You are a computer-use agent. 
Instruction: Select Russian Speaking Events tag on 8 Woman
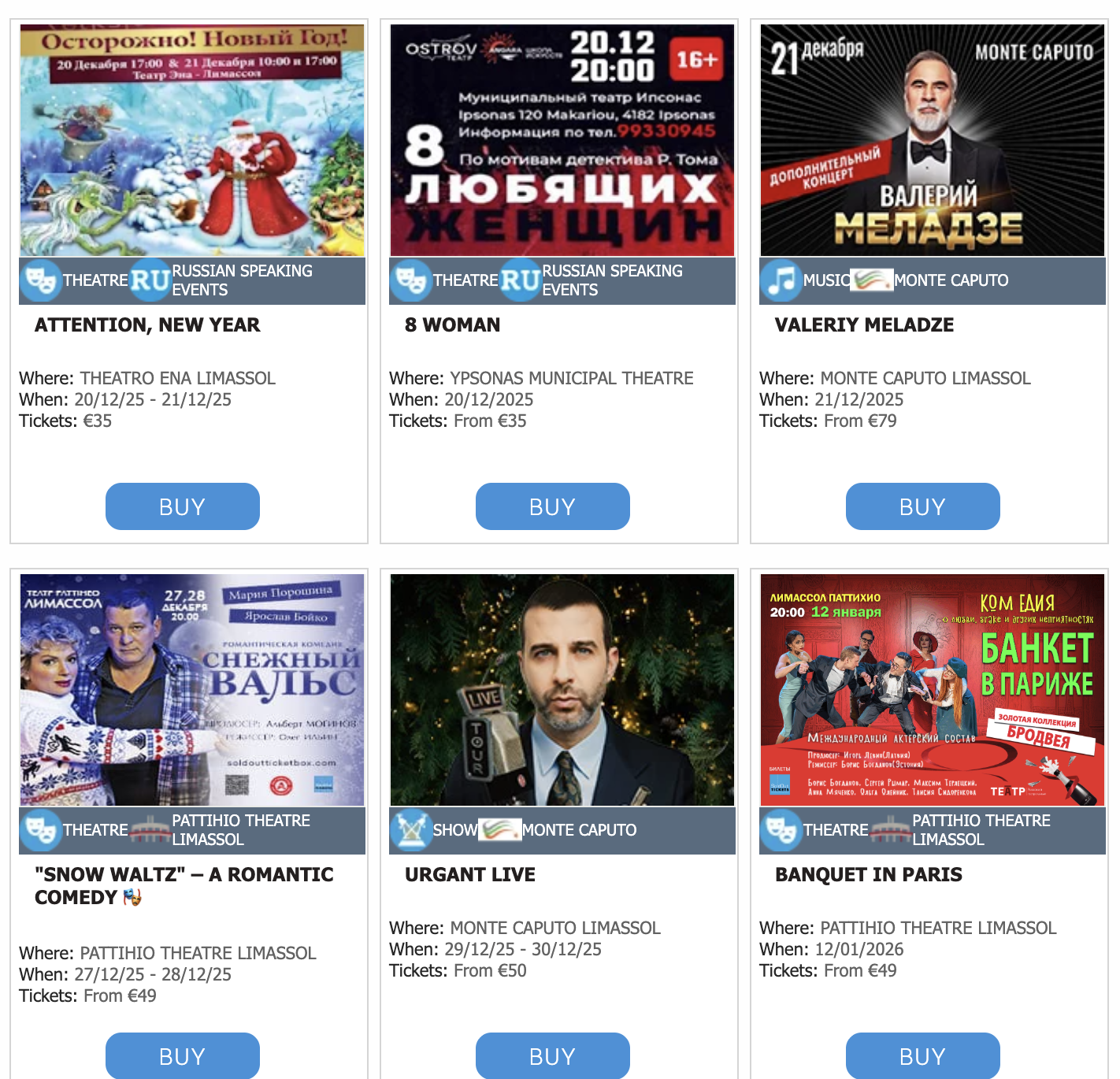pyautogui.click(x=612, y=280)
